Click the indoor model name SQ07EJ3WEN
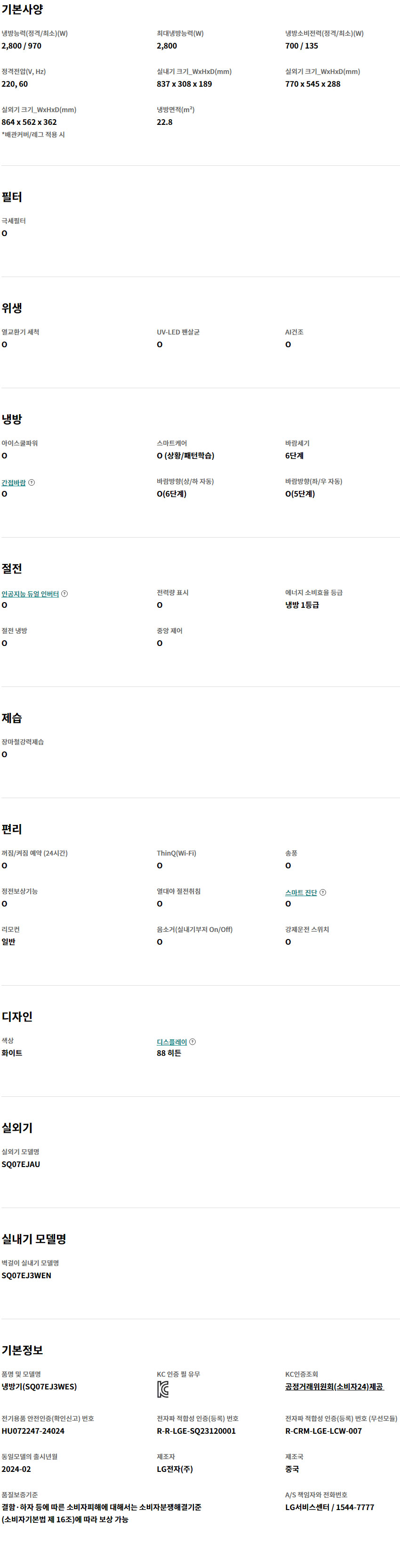This screenshot has height=1568, width=400. click(x=26, y=1276)
